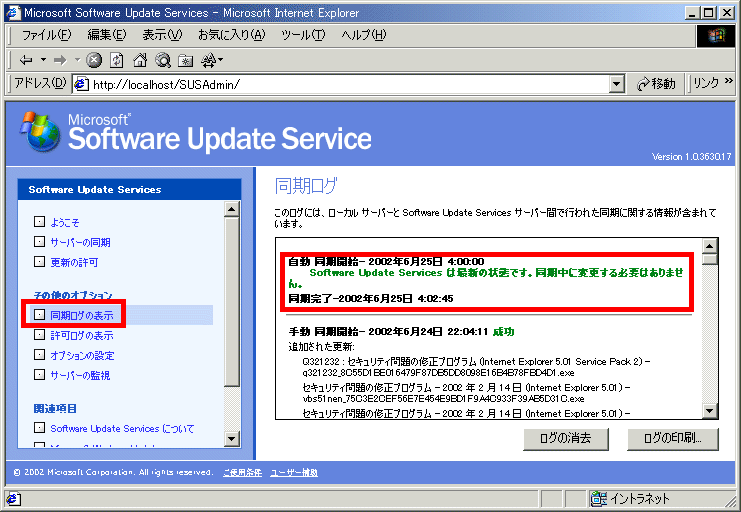
Task: Open the 許可ログの表示 link
Action: tap(82, 335)
